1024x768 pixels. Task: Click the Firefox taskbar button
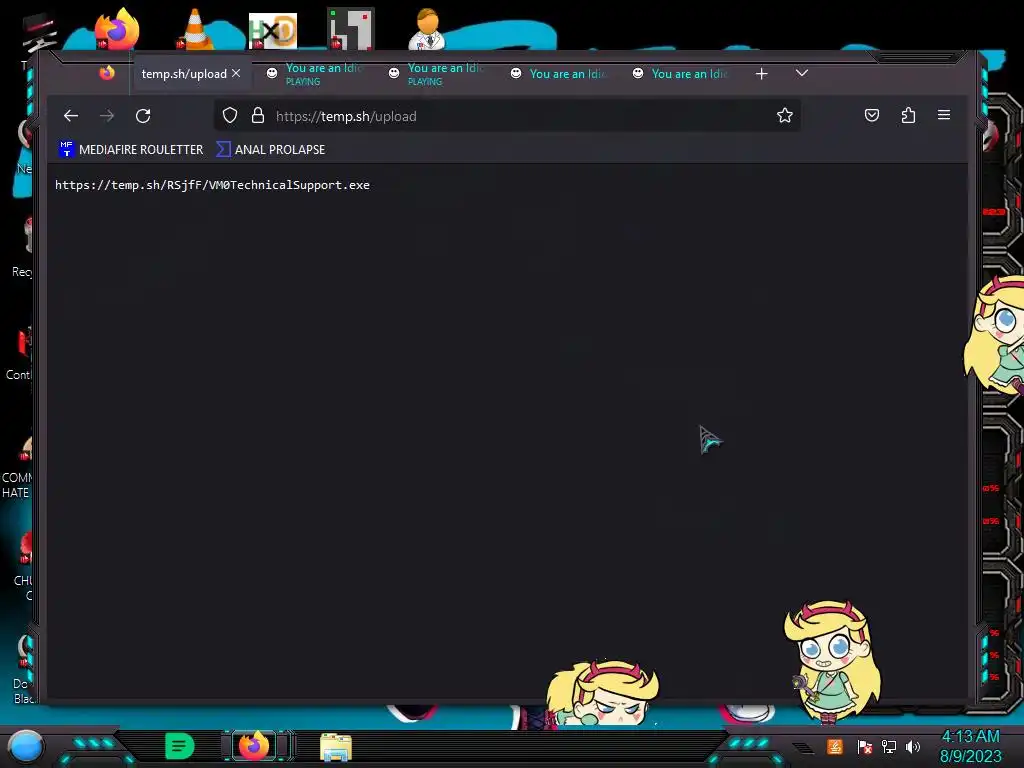pos(255,746)
